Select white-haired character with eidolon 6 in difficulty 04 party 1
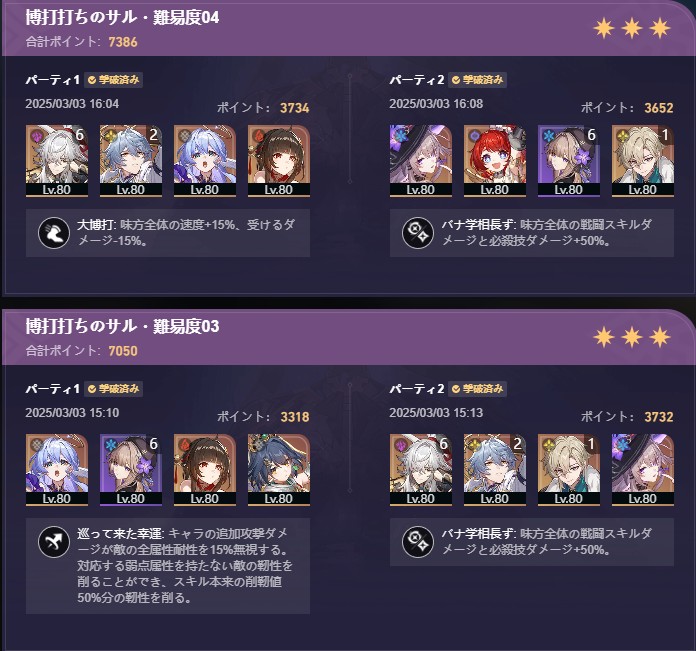 click(57, 160)
